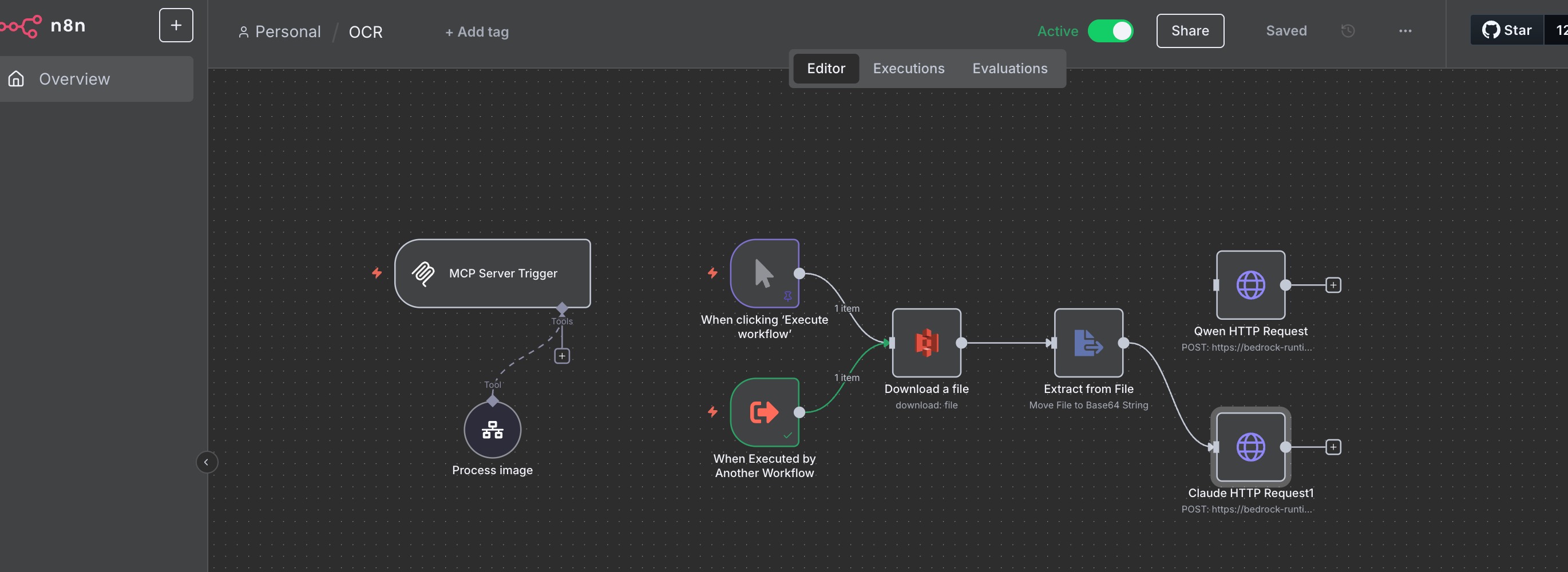Click the Qwen HTTP Request node

pos(1250,285)
